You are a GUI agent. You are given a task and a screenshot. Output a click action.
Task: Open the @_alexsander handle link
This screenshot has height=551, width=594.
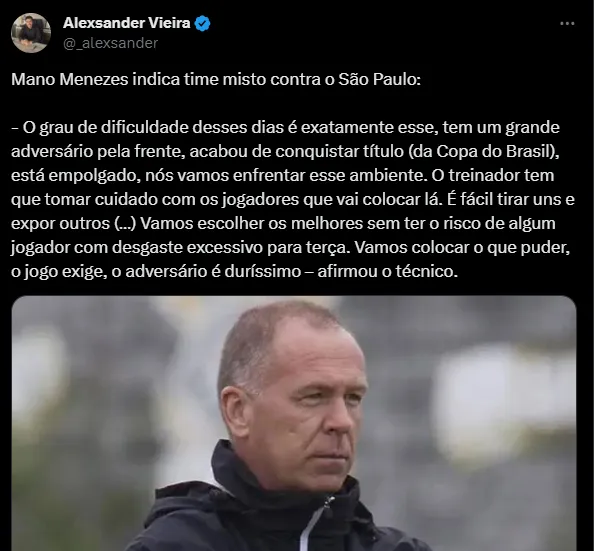pyautogui.click(x=110, y=43)
